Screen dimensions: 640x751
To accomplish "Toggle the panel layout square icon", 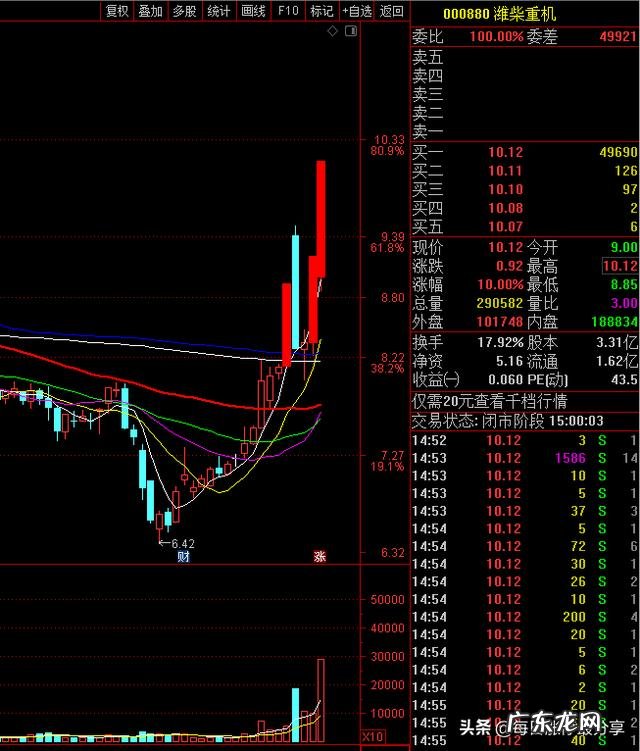I will [x=351, y=31].
